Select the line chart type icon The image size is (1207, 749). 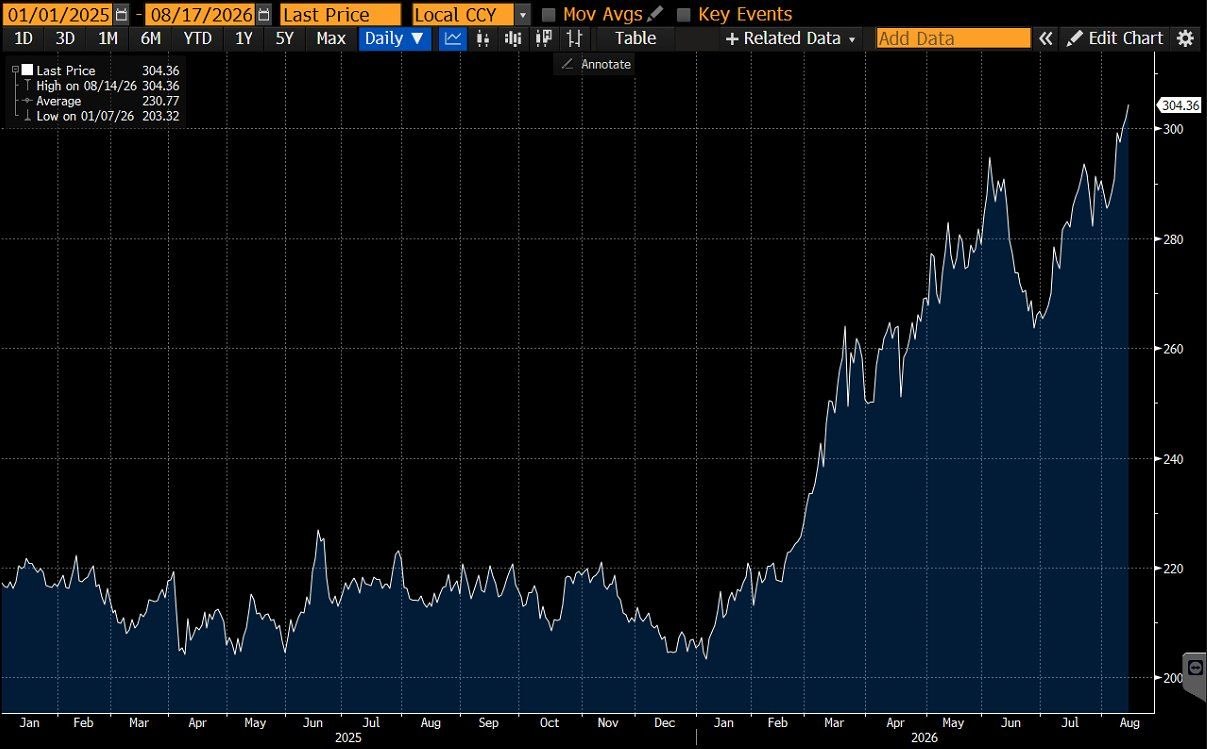pos(453,38)
